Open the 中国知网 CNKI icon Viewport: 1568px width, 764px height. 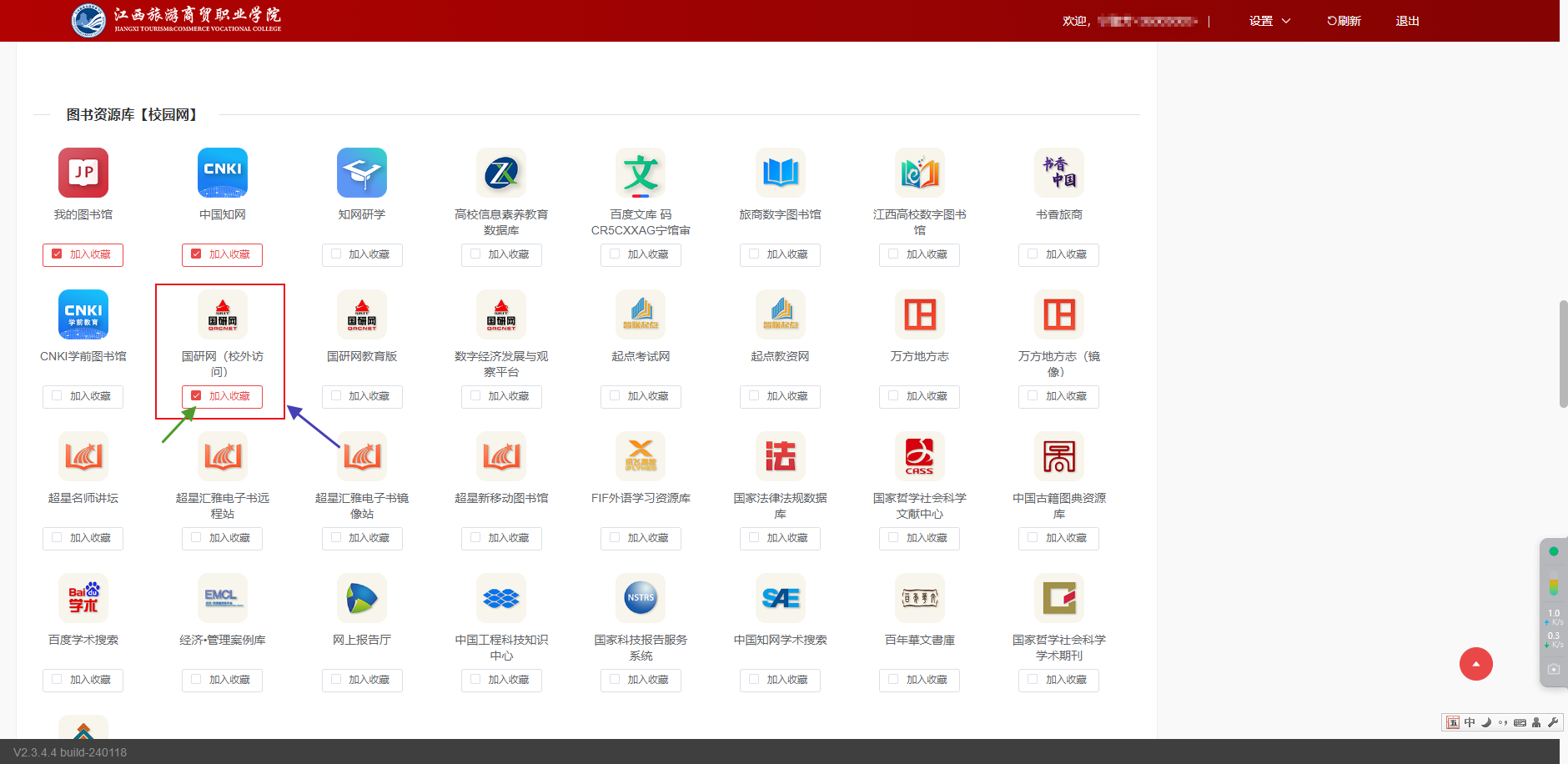pyautogui.click(x=223, y=173)
